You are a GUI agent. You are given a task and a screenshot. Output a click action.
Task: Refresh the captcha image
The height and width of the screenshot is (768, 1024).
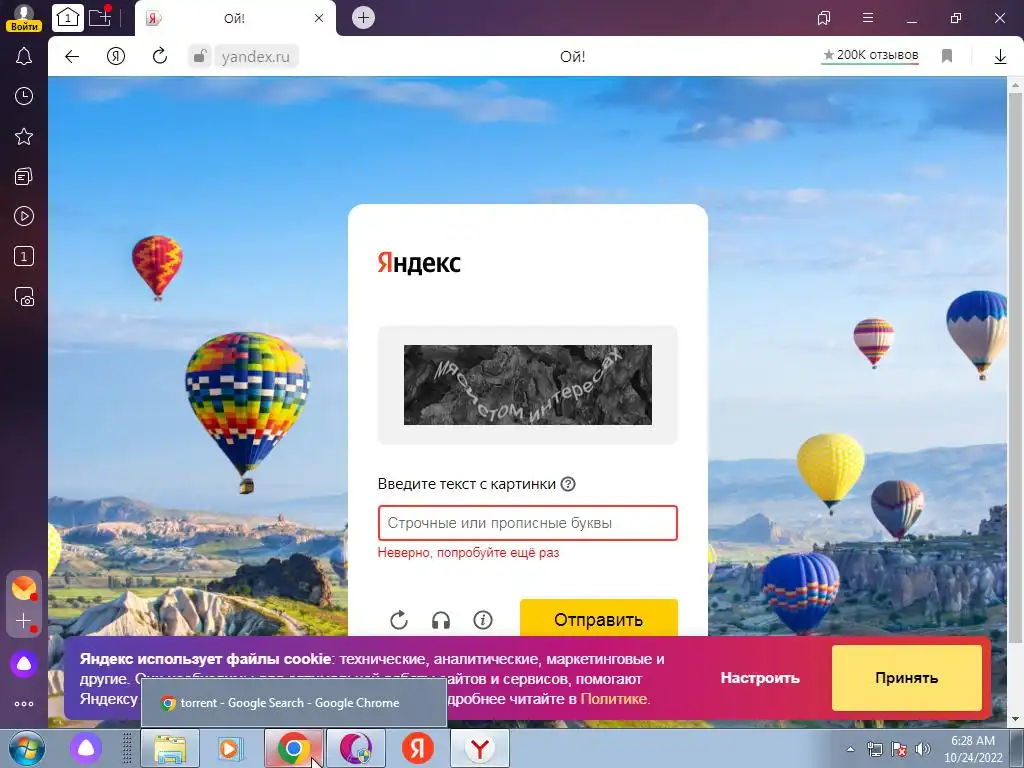[399, 620]
